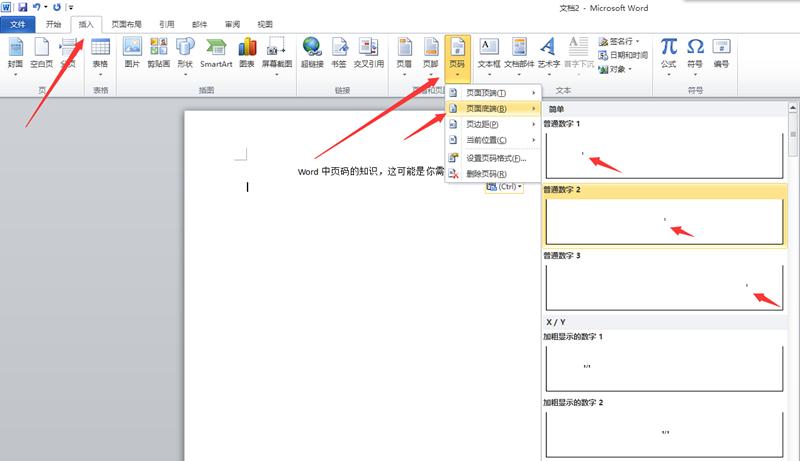The height and width of the screenshot is (461, 800).
Task: Insert a chart (图表)
Action: point(247,55)
